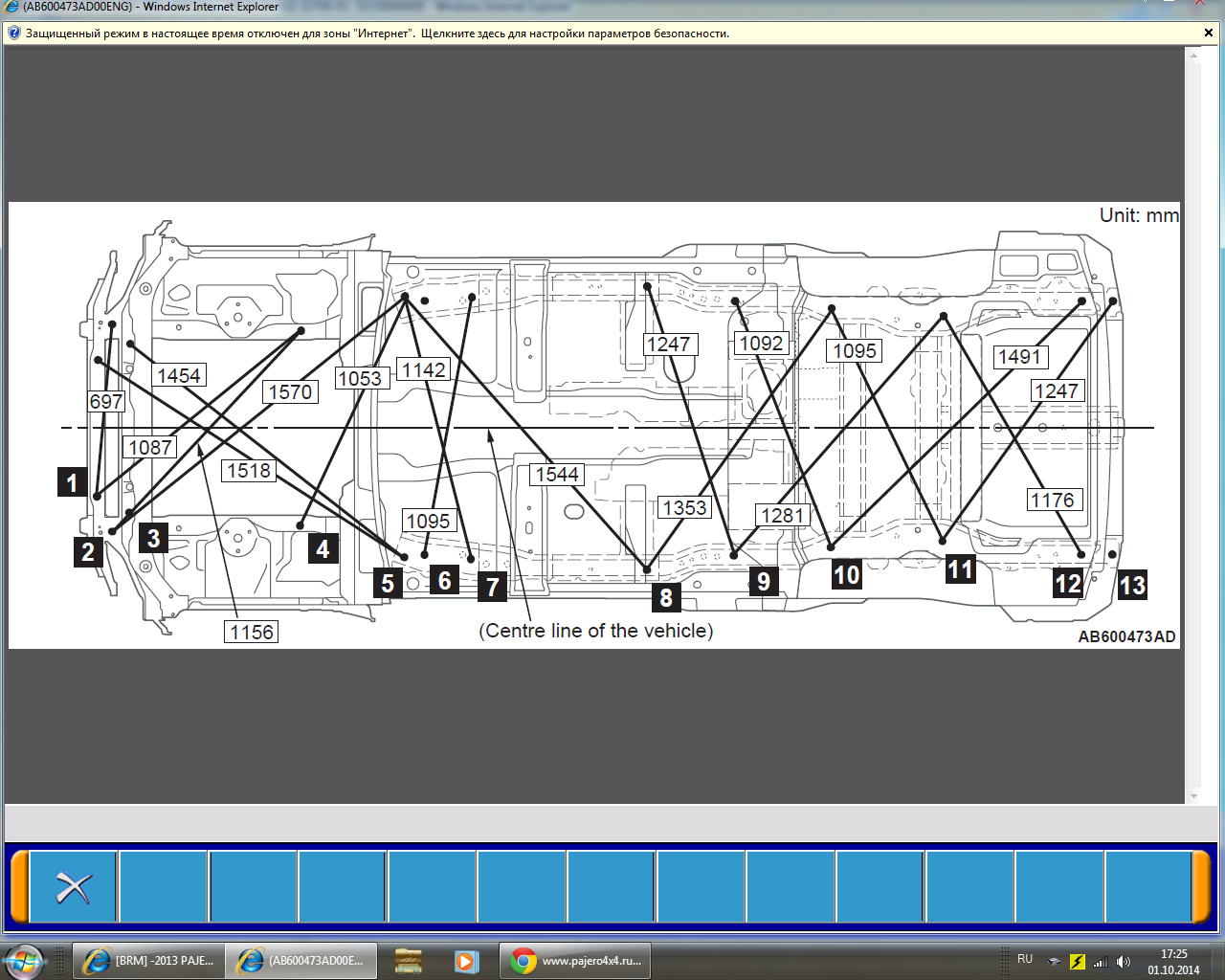Screen dimensions: 1225x980
Task: Select the (AB600473AD00E... taskbar window
Action: (x=301, y=961)
